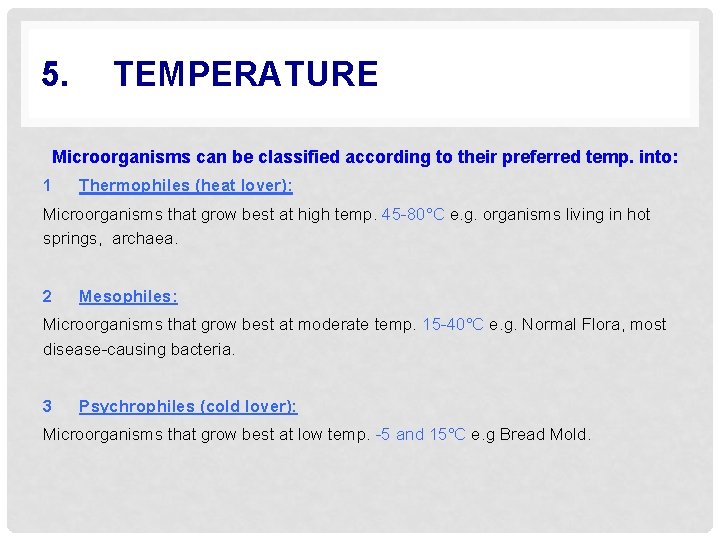Click the title number 5.
This screenshot has width=720, height=540.
pyautogui.click(x=55, y=73)
